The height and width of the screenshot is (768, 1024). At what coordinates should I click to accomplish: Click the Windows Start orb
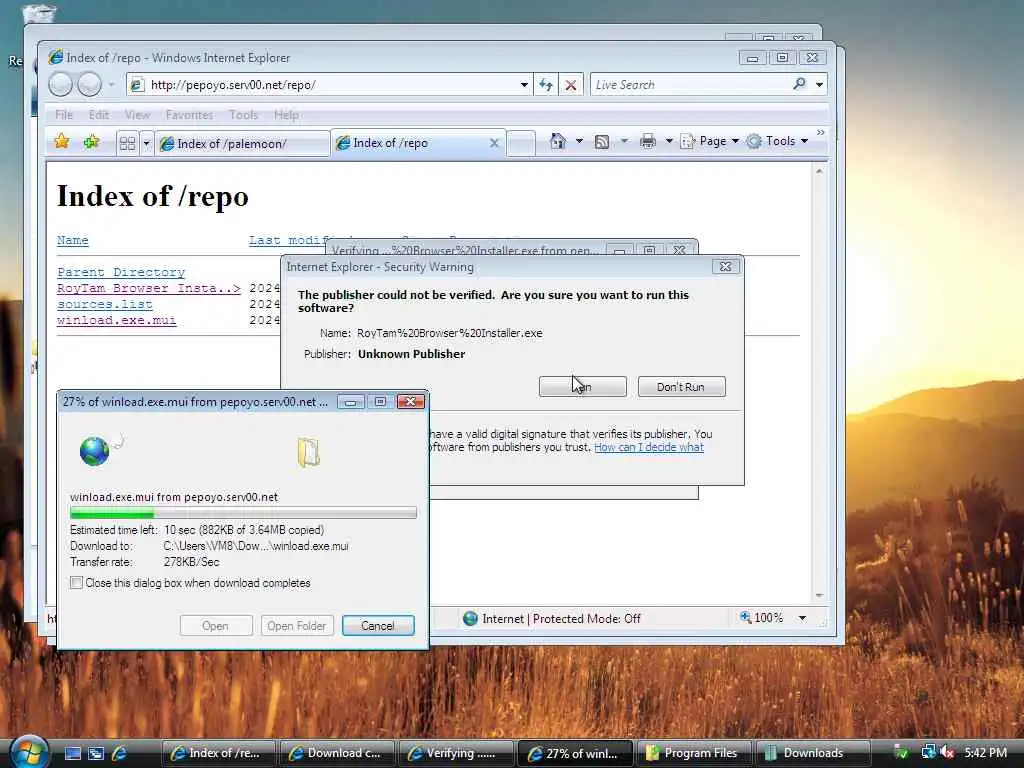29,752
